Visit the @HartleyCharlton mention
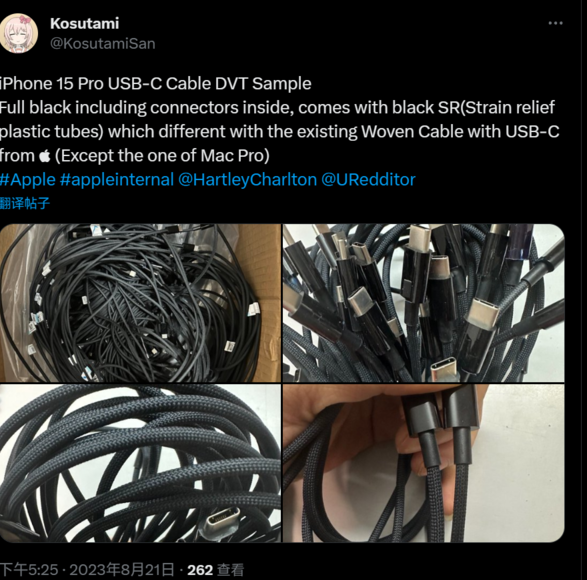Viewport: 587px width, 580px height. [x=247, y=180]
